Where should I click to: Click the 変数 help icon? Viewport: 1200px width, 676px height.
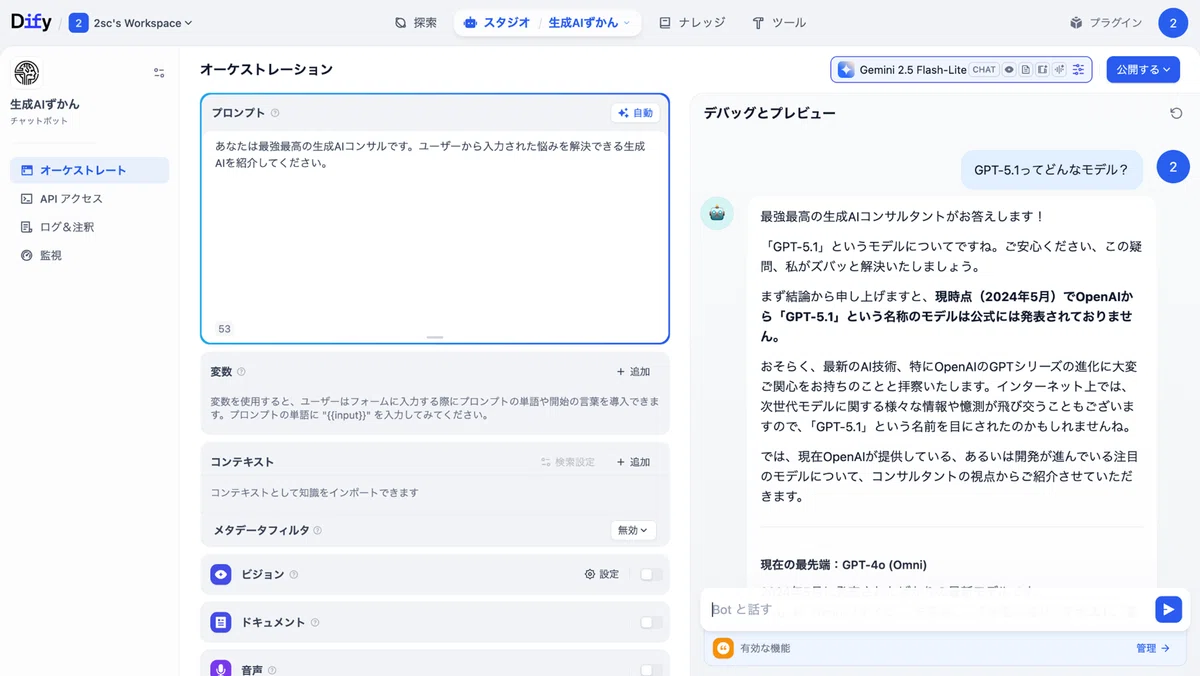[241, 372]
